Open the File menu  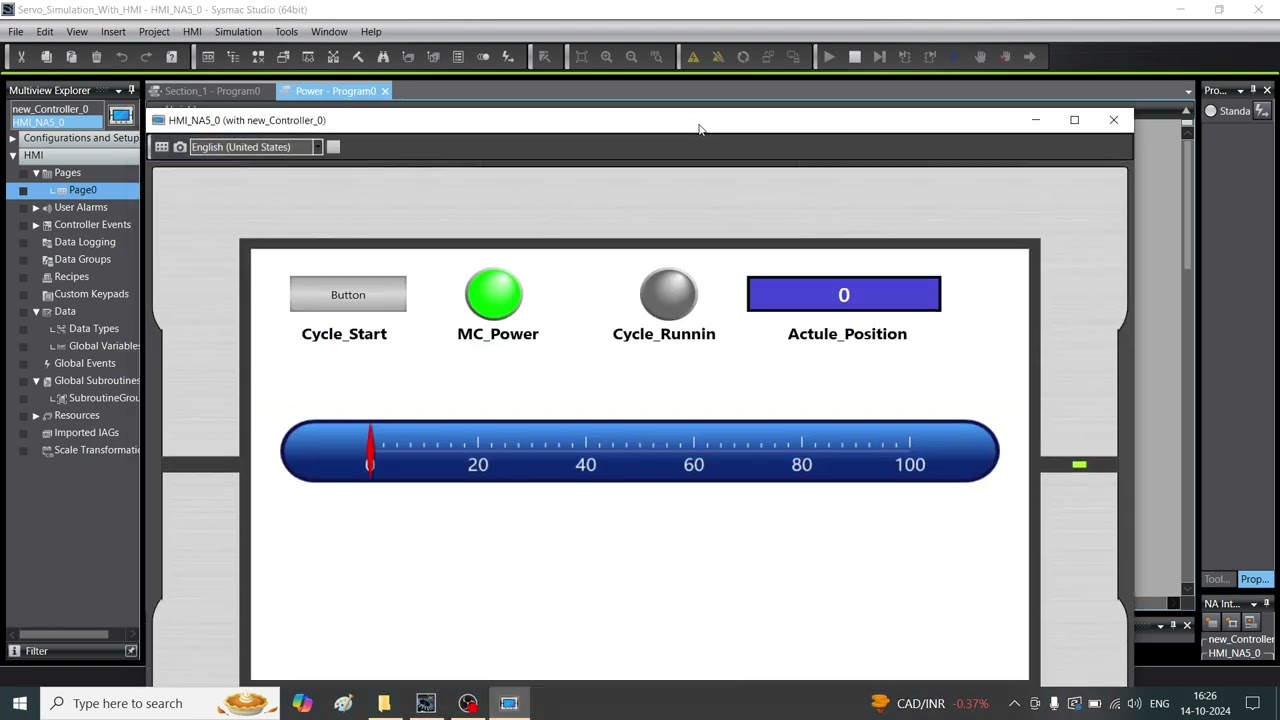point(16,32)
